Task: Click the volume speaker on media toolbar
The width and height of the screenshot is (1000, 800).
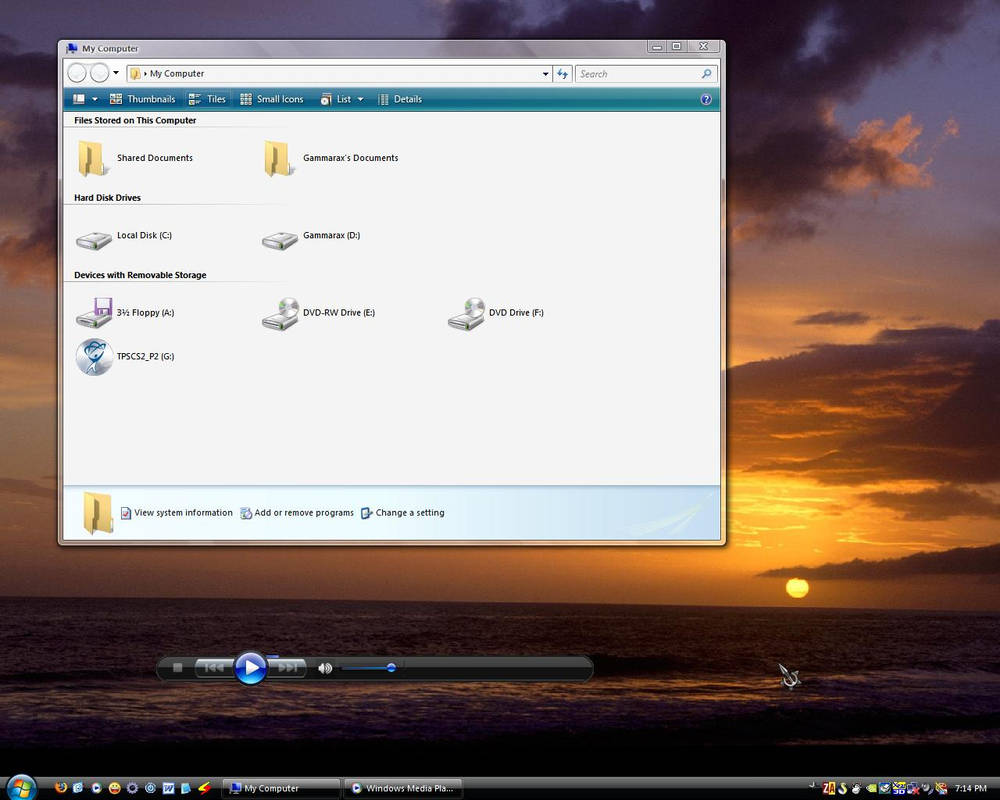Action: click(x=325, y=668)
